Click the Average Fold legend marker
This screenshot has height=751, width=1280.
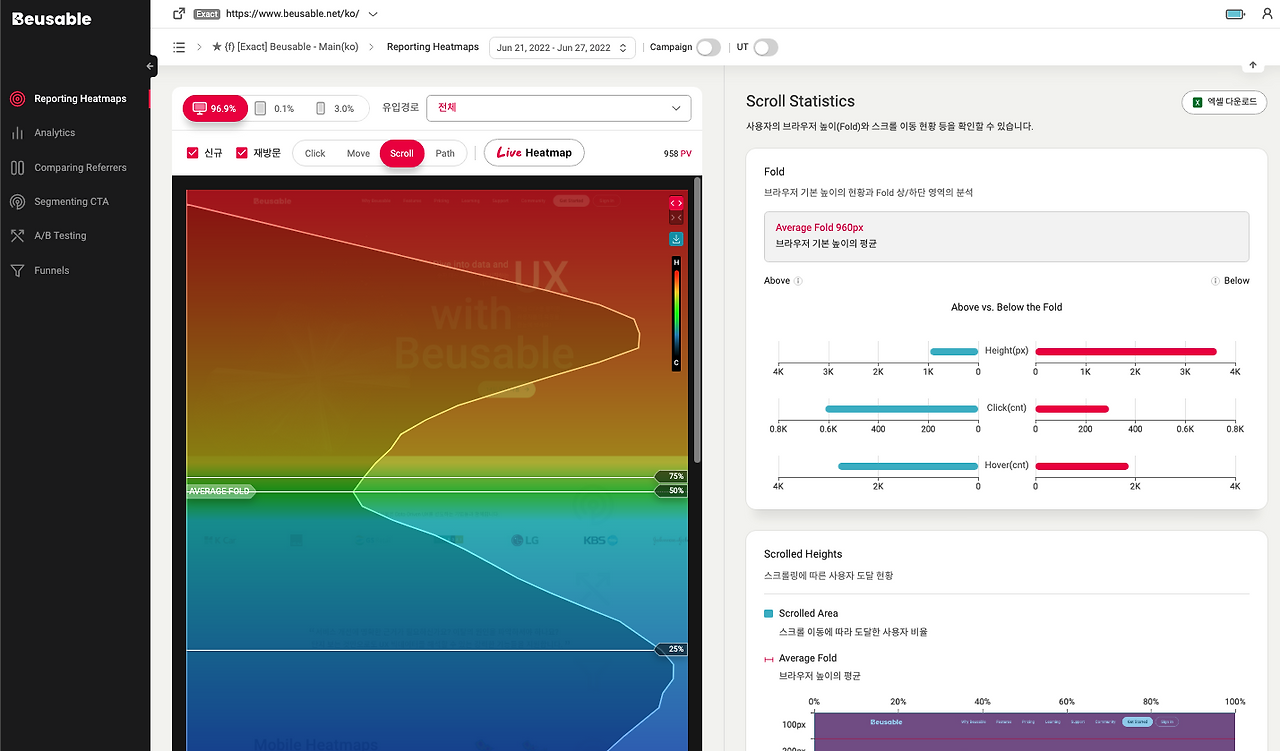coord(769,659)
